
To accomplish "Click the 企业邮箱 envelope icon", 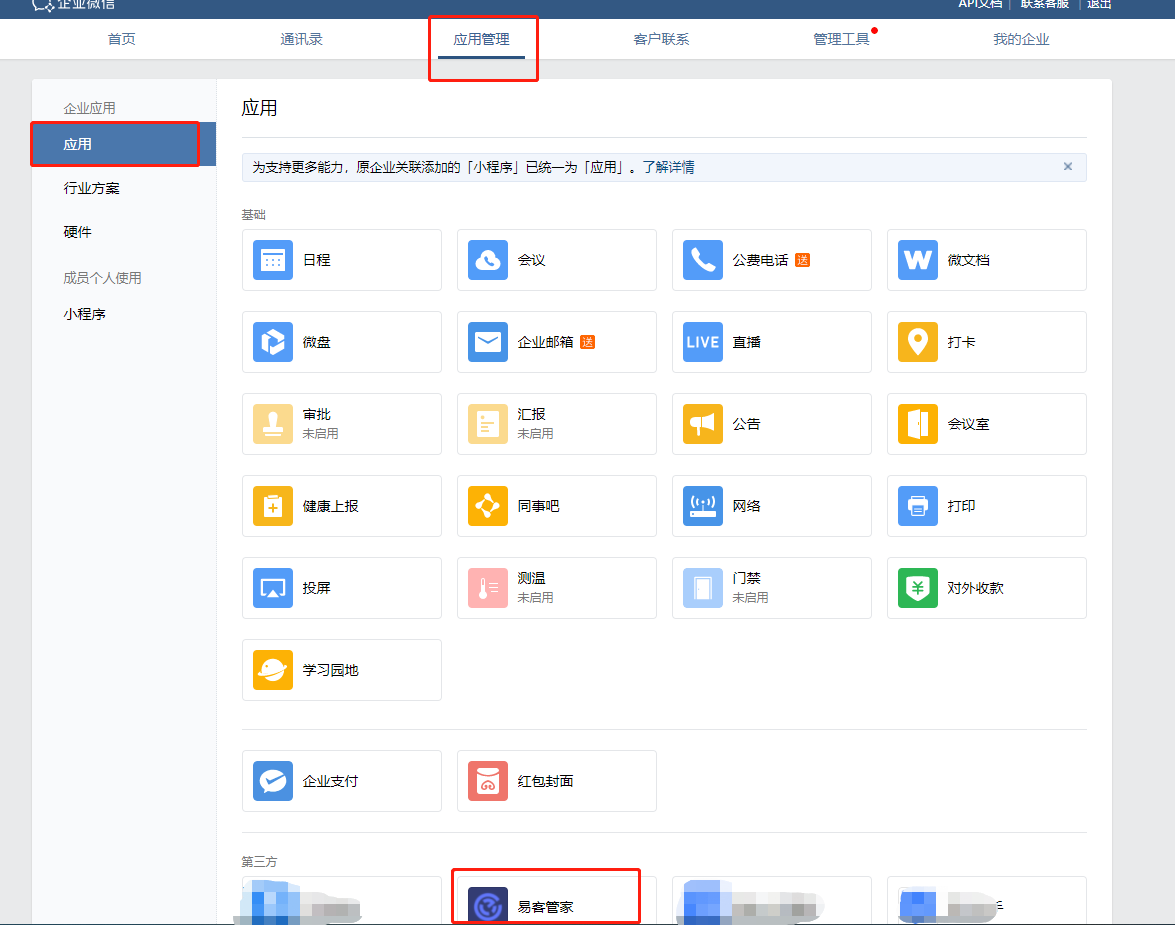I will pos(488,342).
